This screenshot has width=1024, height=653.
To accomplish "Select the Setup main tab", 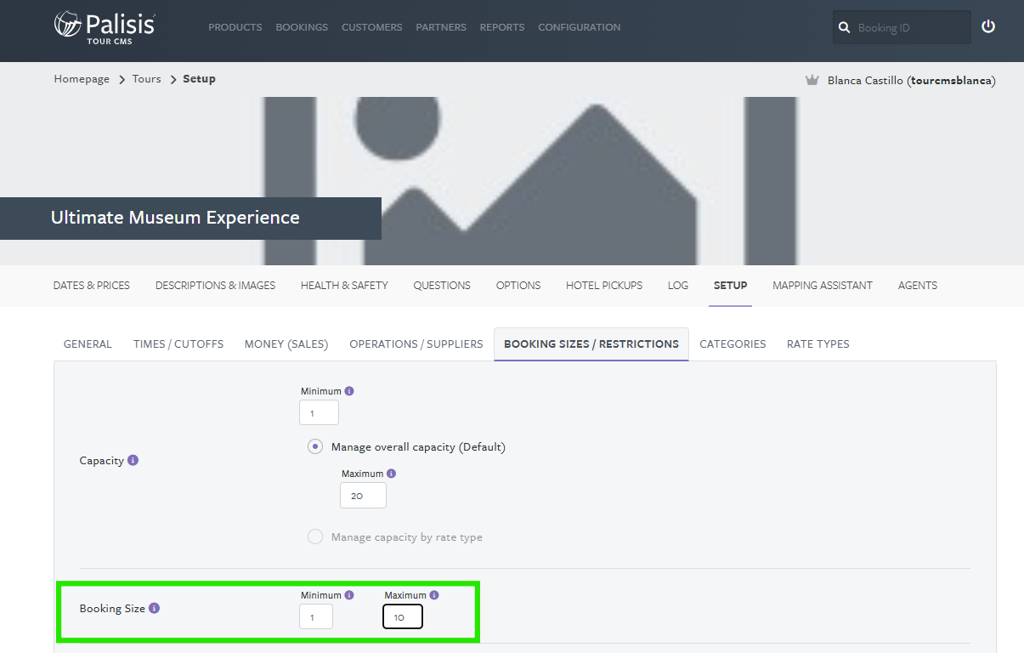I will [730, 285].
